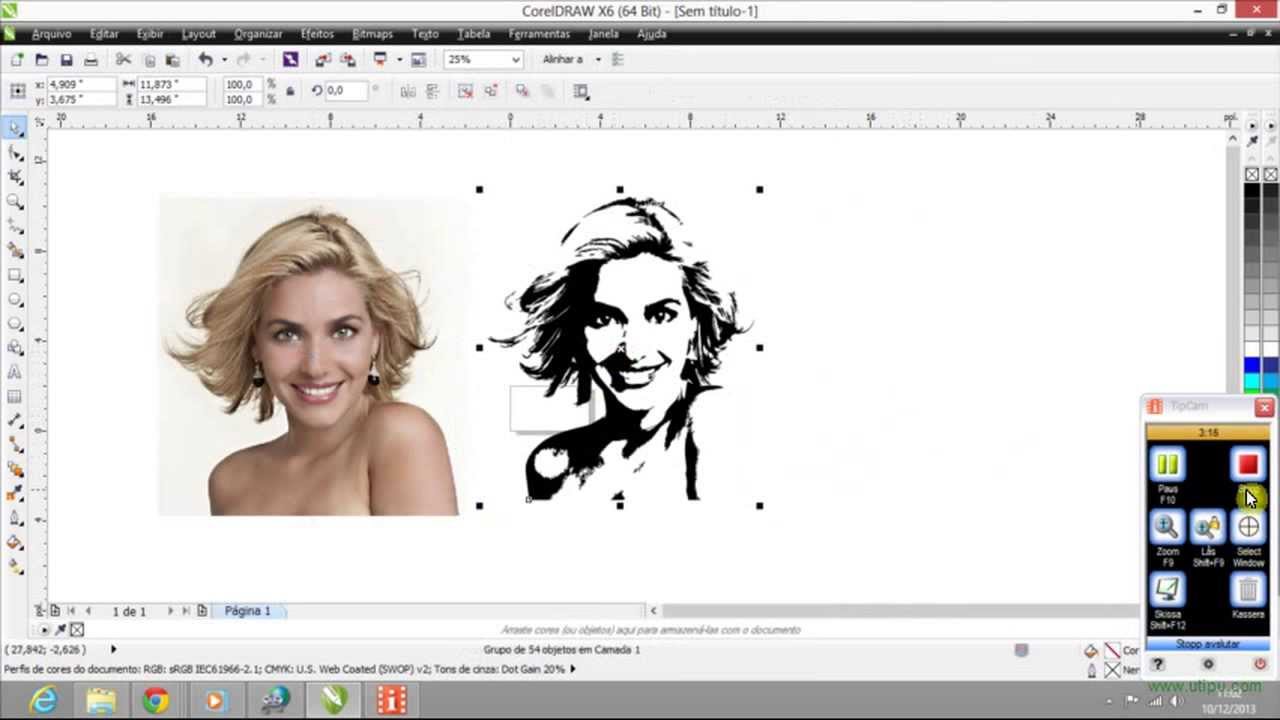This screenshot has width=1280, height=720.
Task: Open the Ferramentas menu
Action: 539,34
